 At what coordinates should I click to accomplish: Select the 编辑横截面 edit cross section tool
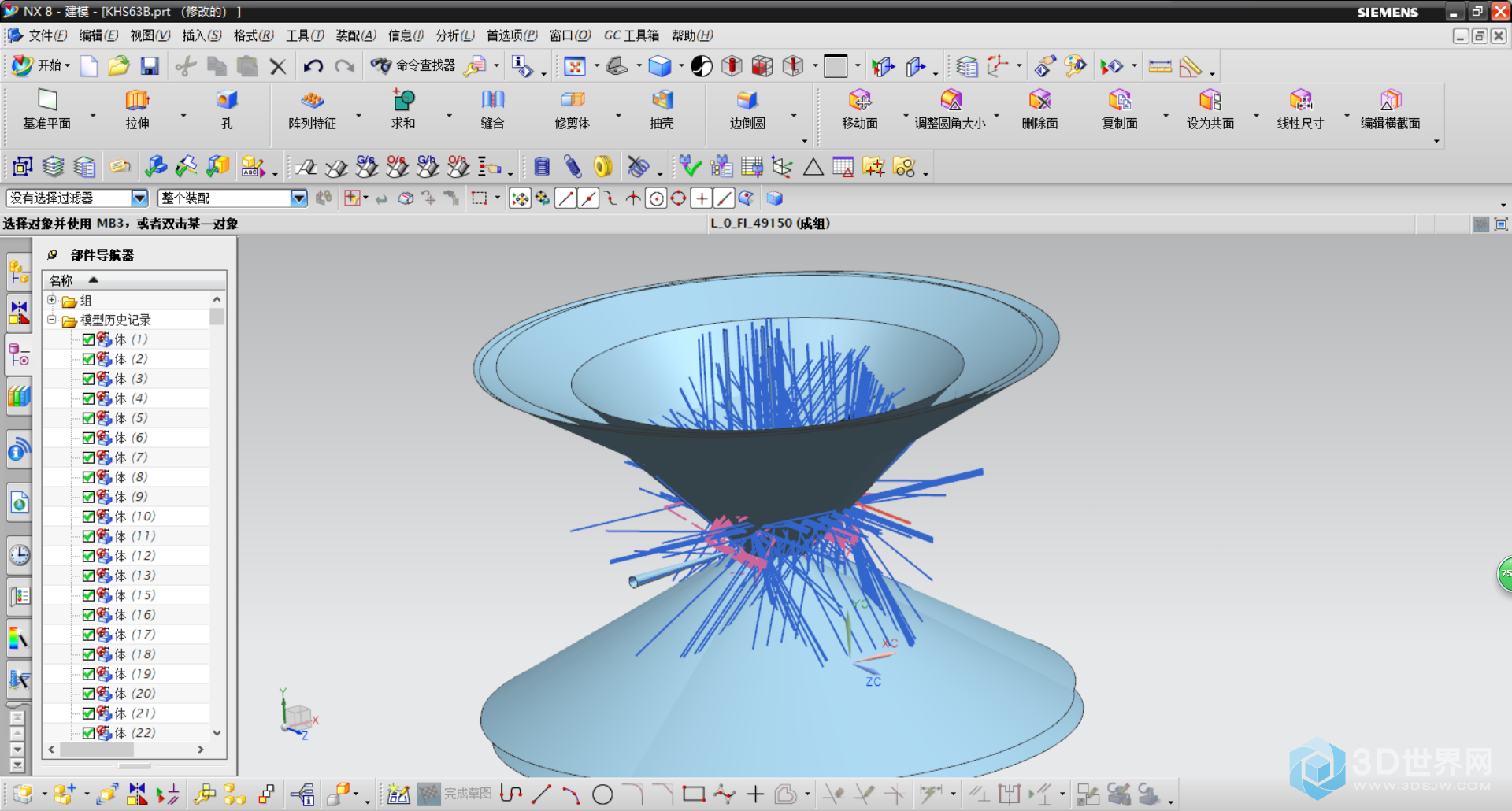tap(1391, 109)
